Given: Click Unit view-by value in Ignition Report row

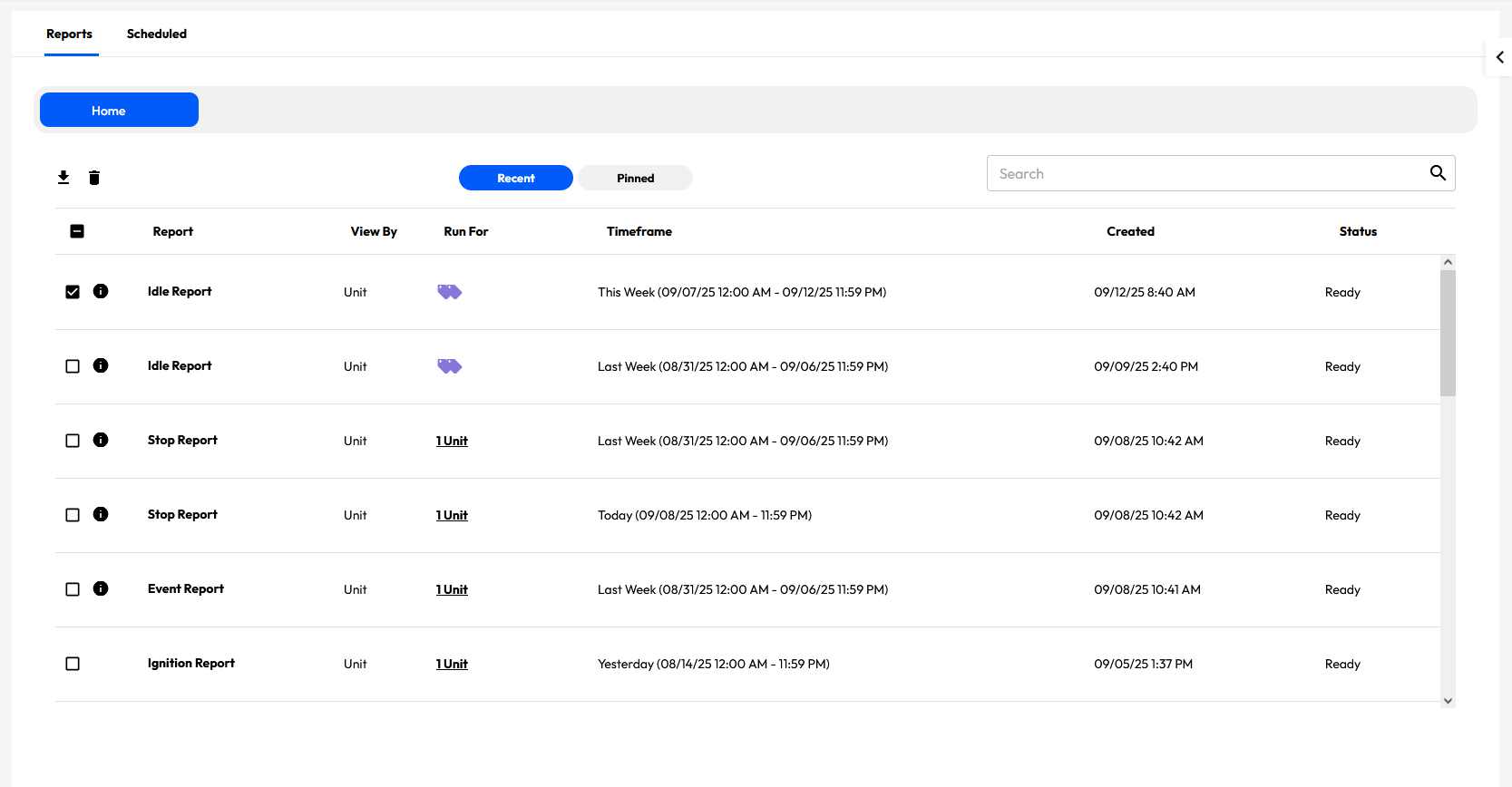Looking at the screenshot, I should 356,664.
